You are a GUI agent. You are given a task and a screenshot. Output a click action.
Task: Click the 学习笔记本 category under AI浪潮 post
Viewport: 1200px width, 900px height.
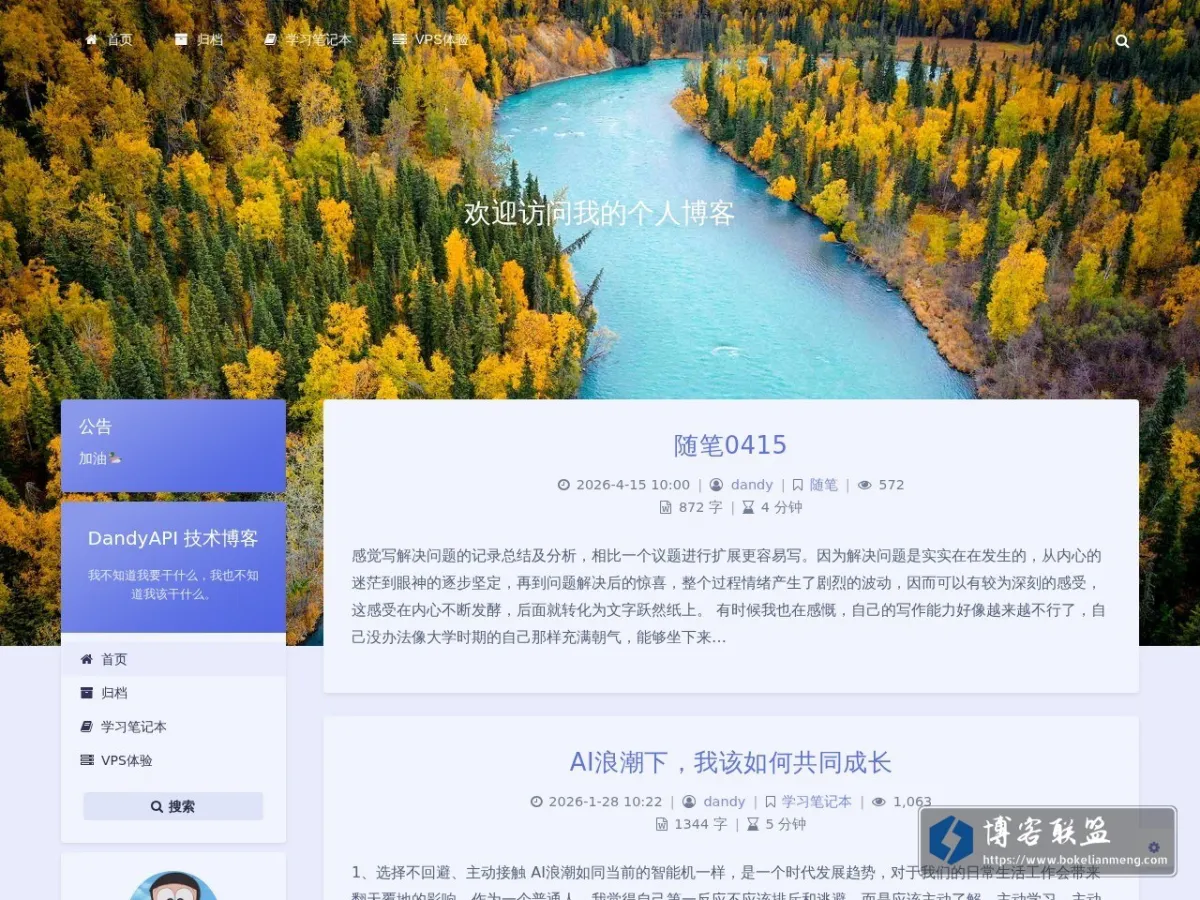point(816,802)
